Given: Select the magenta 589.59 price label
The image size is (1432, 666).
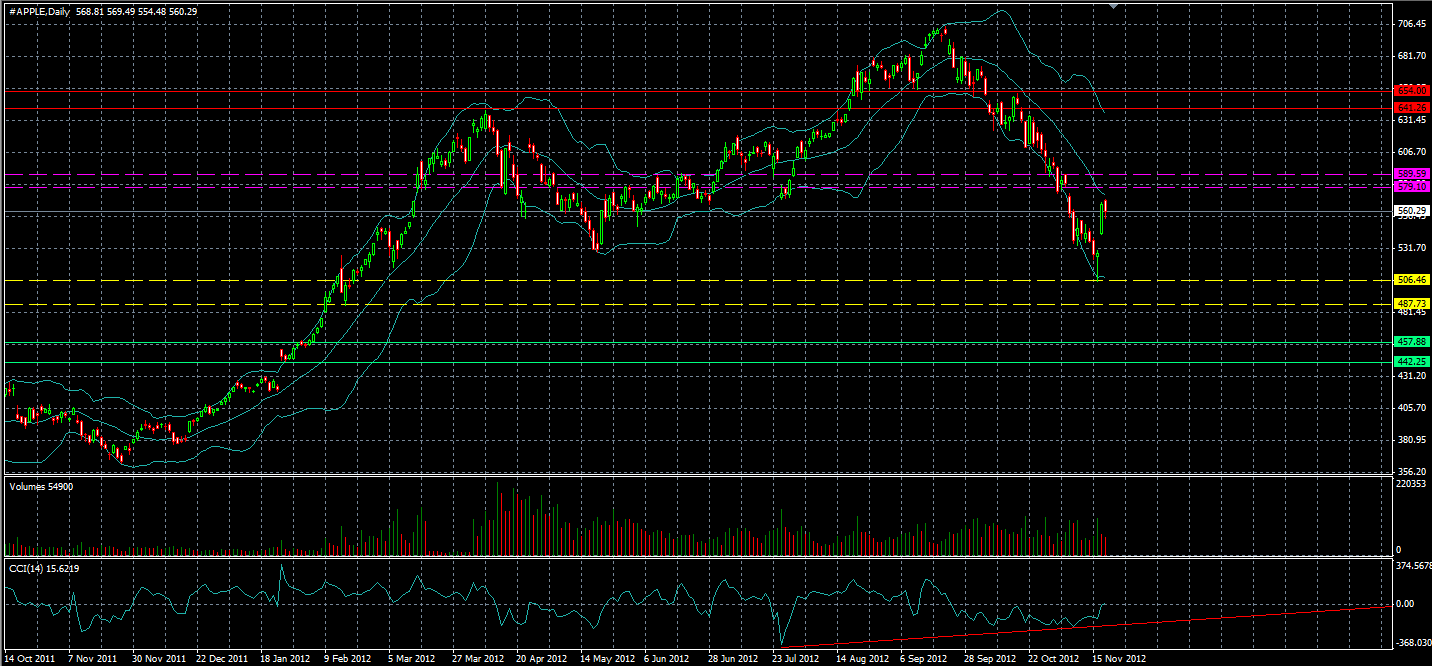Looking at the screenshot, I should pos(1410,174).
